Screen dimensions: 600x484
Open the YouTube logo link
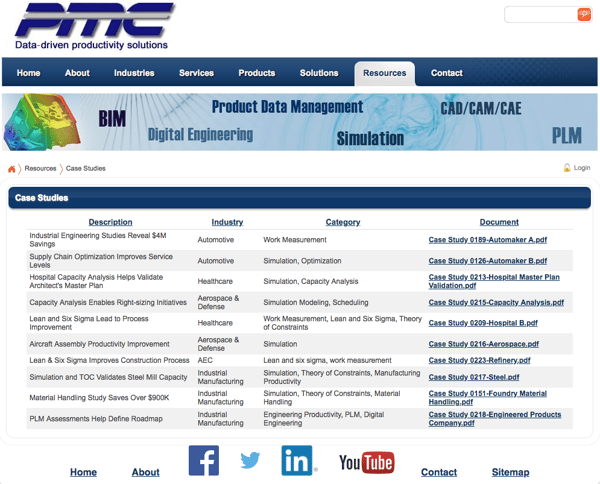click(367, 462)
